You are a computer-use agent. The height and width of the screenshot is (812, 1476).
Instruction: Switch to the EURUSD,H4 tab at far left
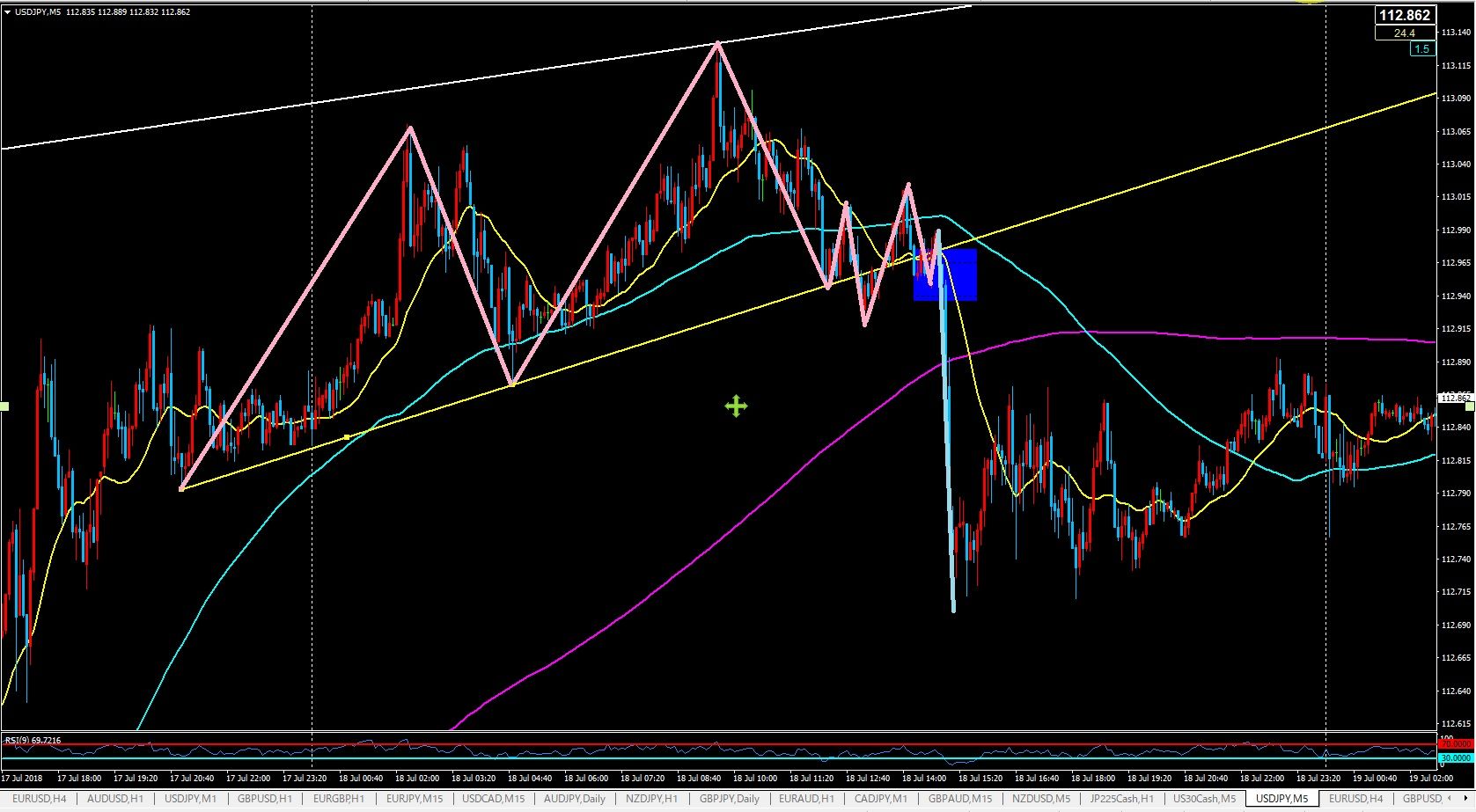[40, 799]
